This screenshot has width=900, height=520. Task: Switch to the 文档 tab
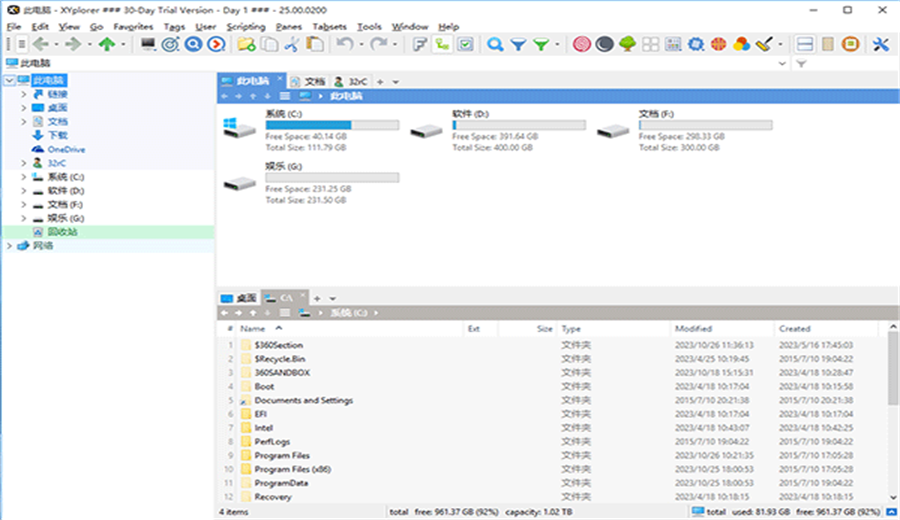(x=308, y=82)
